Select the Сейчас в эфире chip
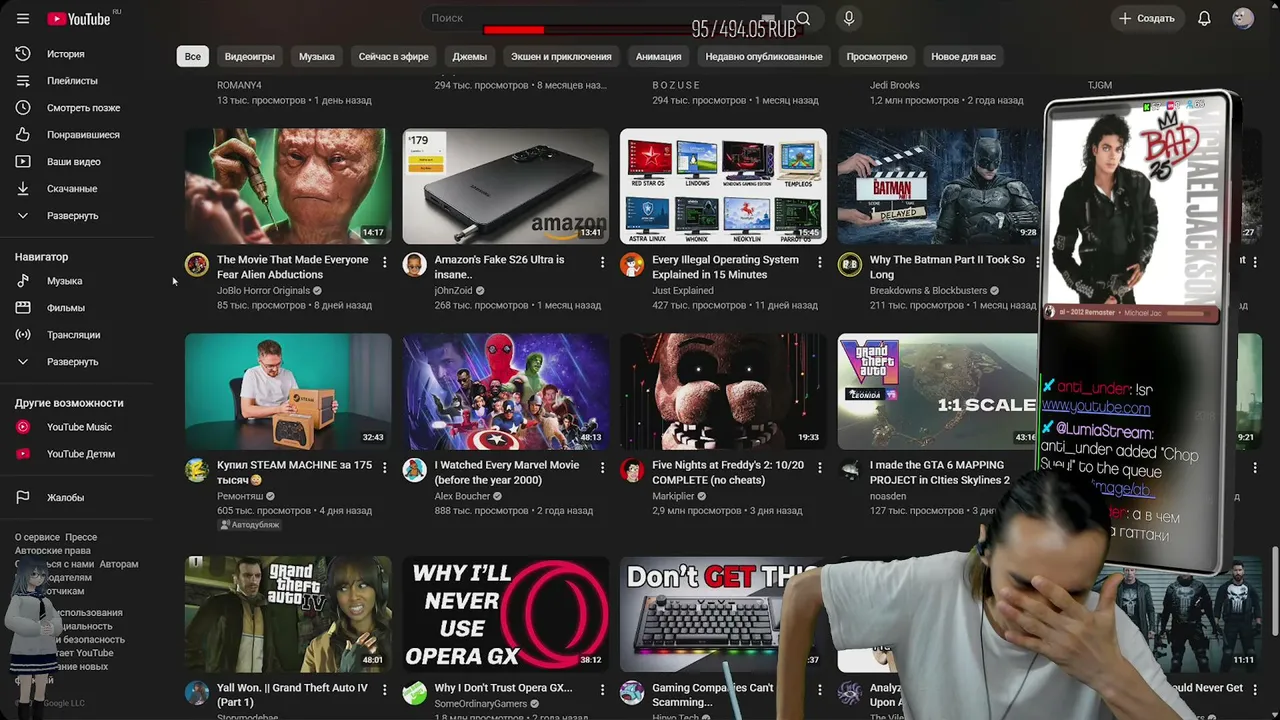This screenshot has width=1280, height=720. (394, 57)
